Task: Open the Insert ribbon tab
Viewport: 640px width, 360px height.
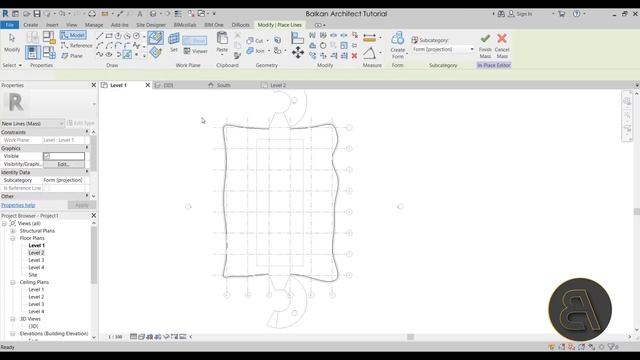Action: (x=52, y=25)
